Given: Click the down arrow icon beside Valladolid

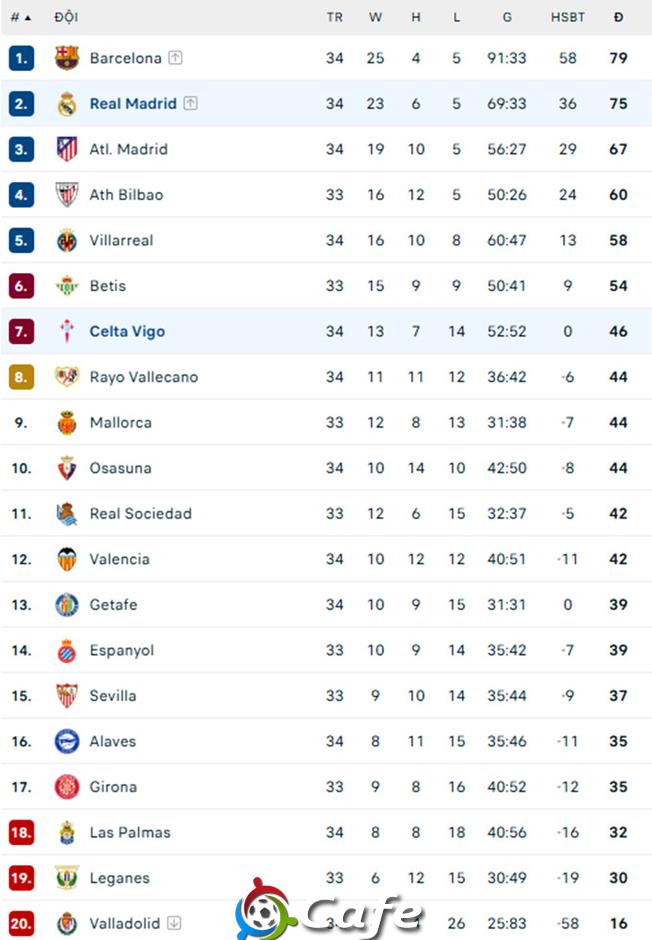Looking at the screenshot, I should pyautogui.click(x=174, y=923).
